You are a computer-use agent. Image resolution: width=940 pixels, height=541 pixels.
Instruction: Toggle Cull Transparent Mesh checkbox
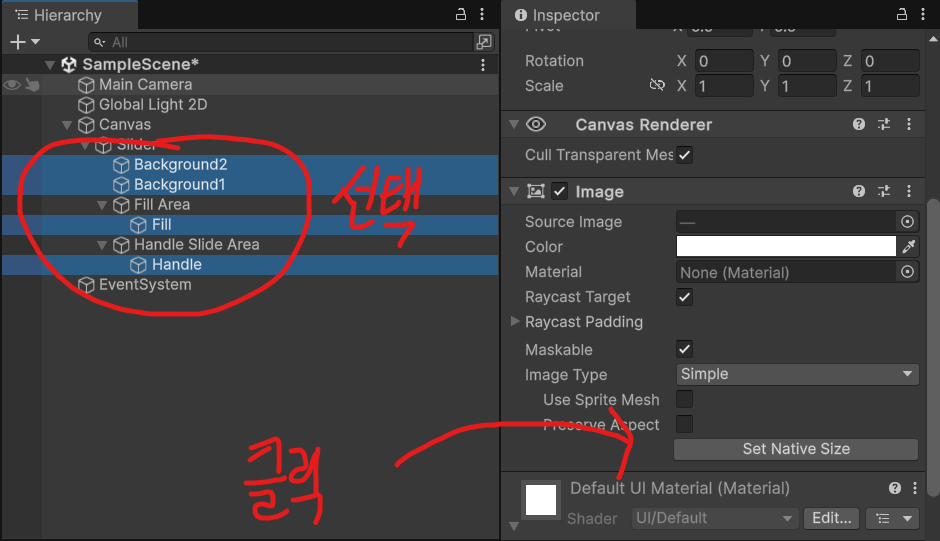pyautogui.click(x=685, y=155)
